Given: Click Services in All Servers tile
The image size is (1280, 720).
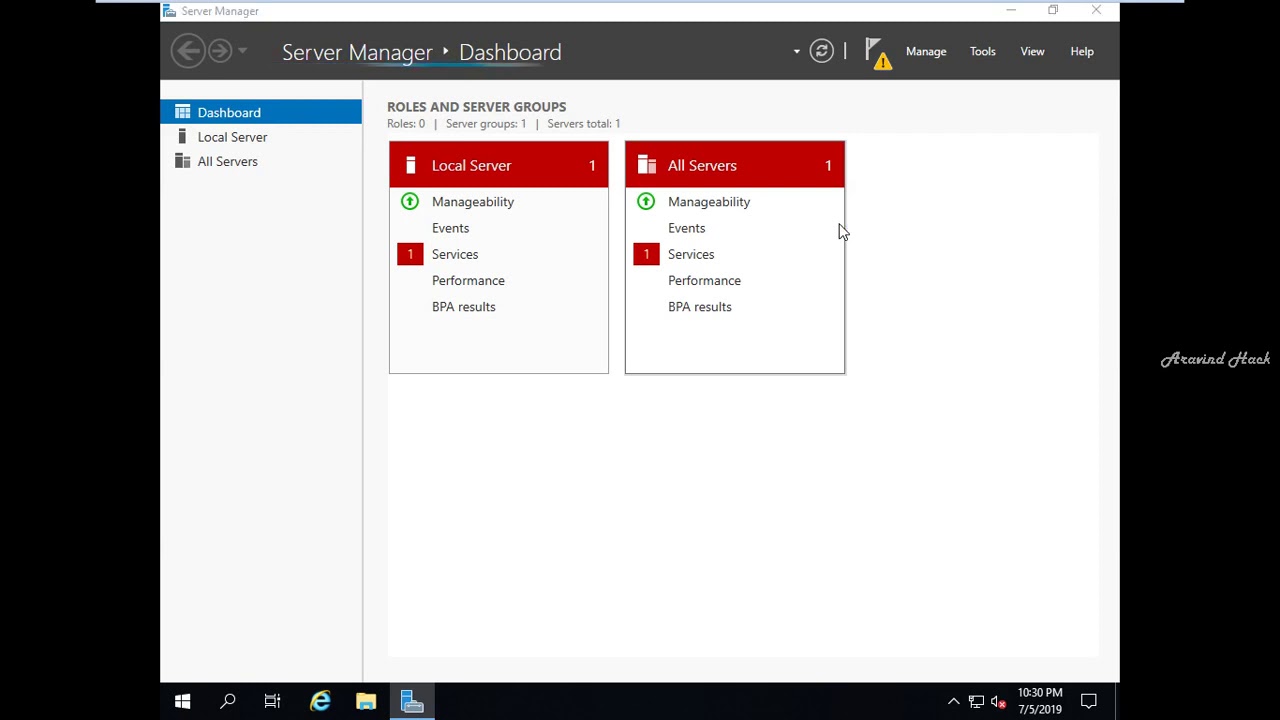Looking at the screenshot, I should coord(691,254).
